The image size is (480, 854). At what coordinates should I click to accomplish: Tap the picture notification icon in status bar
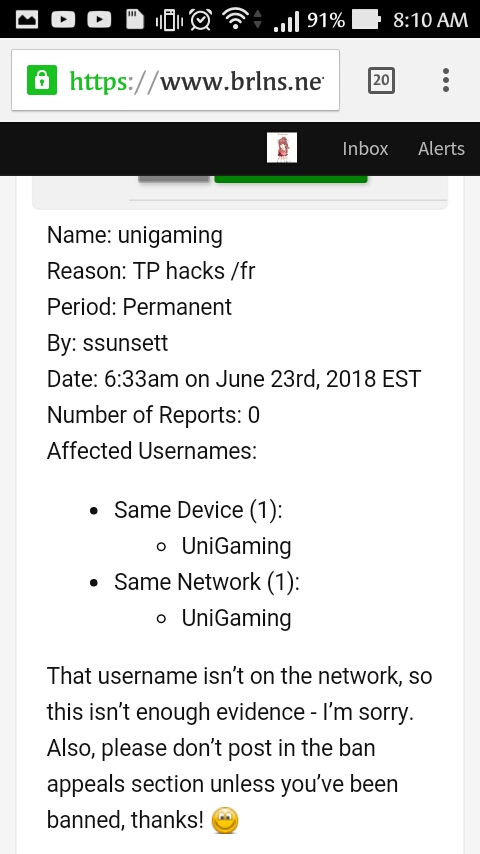click(27, 20)
